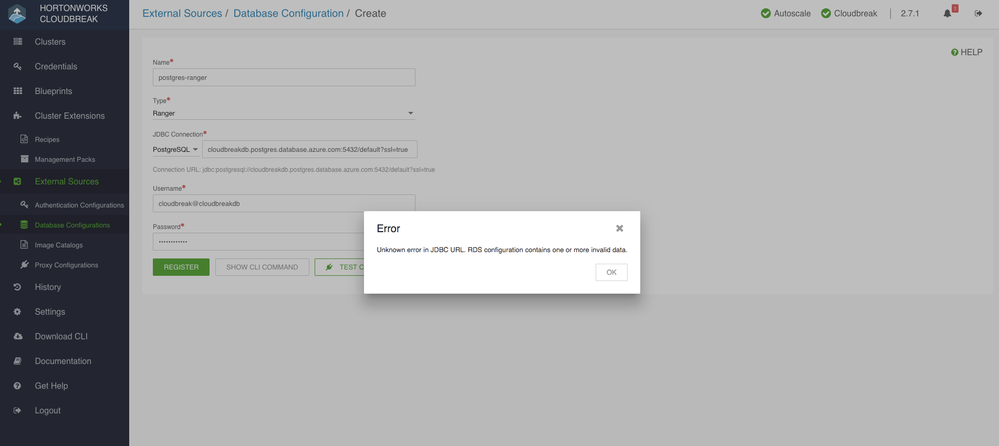Screen dimensions: 999x446
Task: Click the Authentication Configurations key icon
Action: (24, 205)
